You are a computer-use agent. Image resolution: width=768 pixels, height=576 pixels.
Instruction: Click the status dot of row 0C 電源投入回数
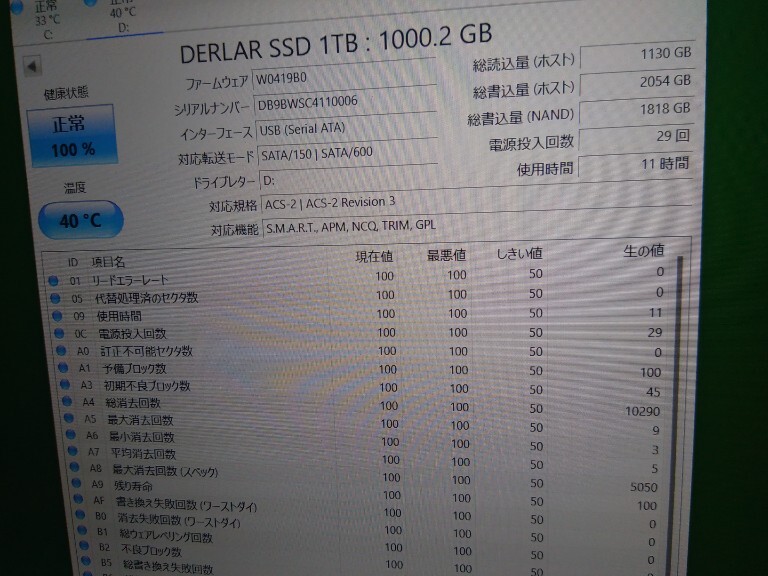59,334
